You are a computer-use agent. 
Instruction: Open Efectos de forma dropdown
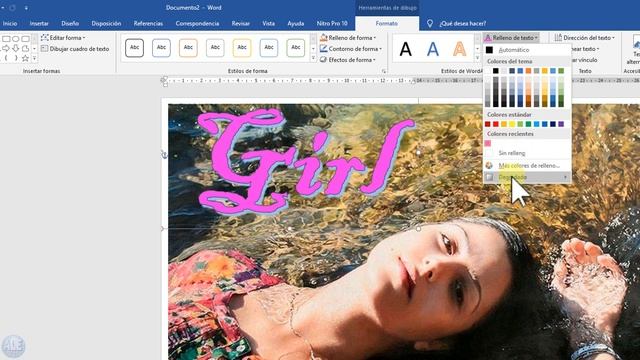click(x=348, y=60)
